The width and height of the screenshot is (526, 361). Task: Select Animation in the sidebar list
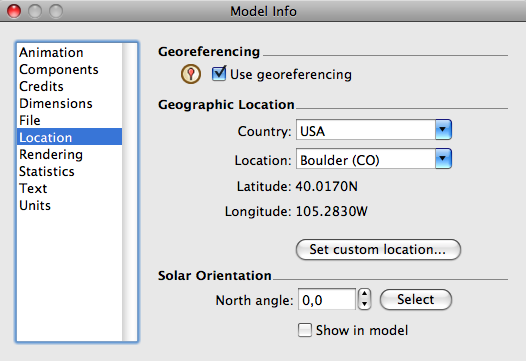coord(69,52)
